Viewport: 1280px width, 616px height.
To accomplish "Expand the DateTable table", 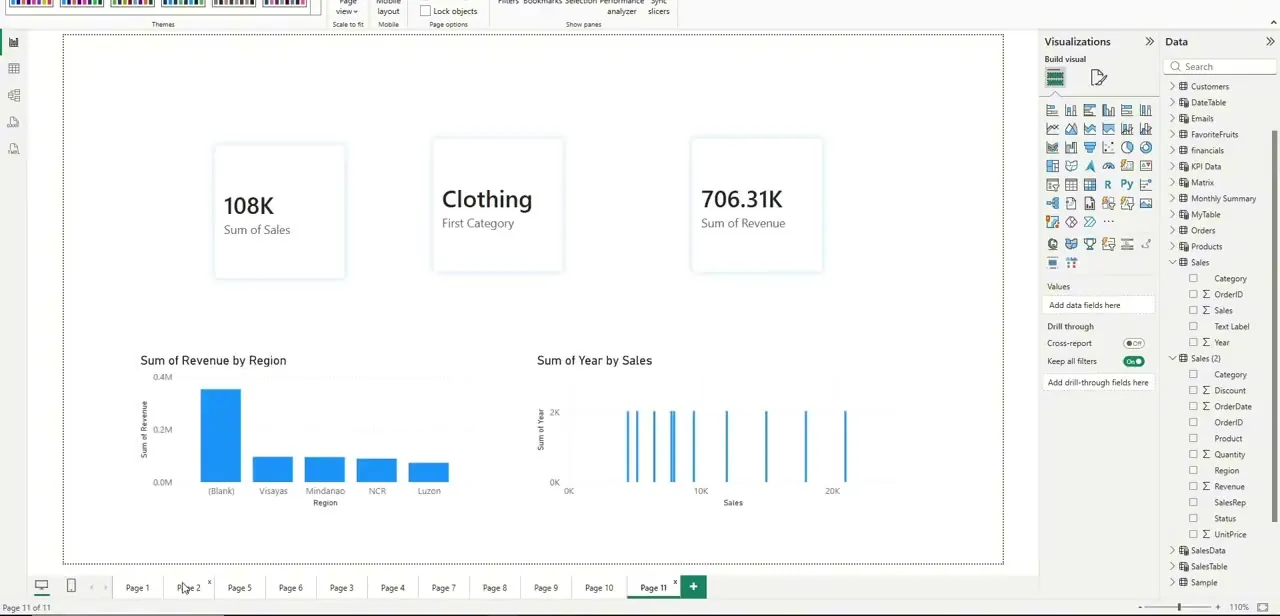I will (x=1172, y=103).
